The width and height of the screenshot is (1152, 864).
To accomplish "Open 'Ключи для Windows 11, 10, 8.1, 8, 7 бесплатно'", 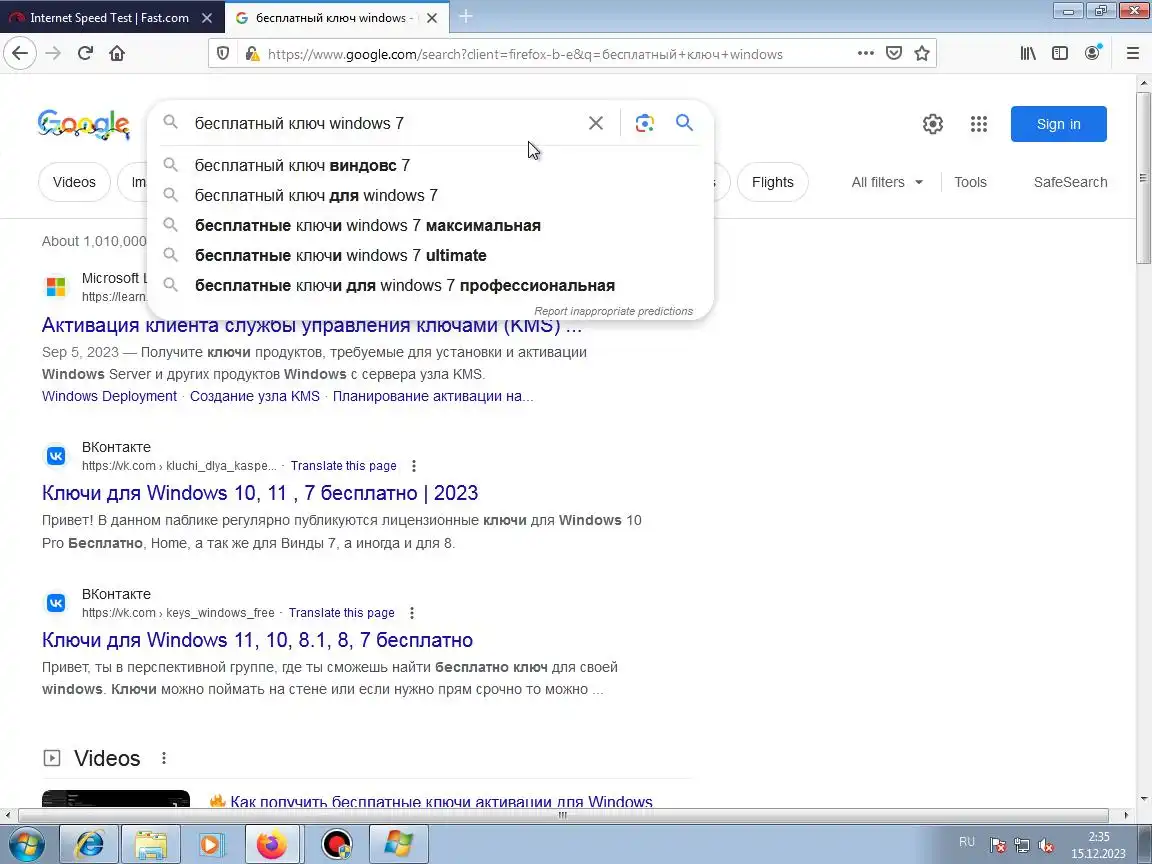I will [257, 640].
